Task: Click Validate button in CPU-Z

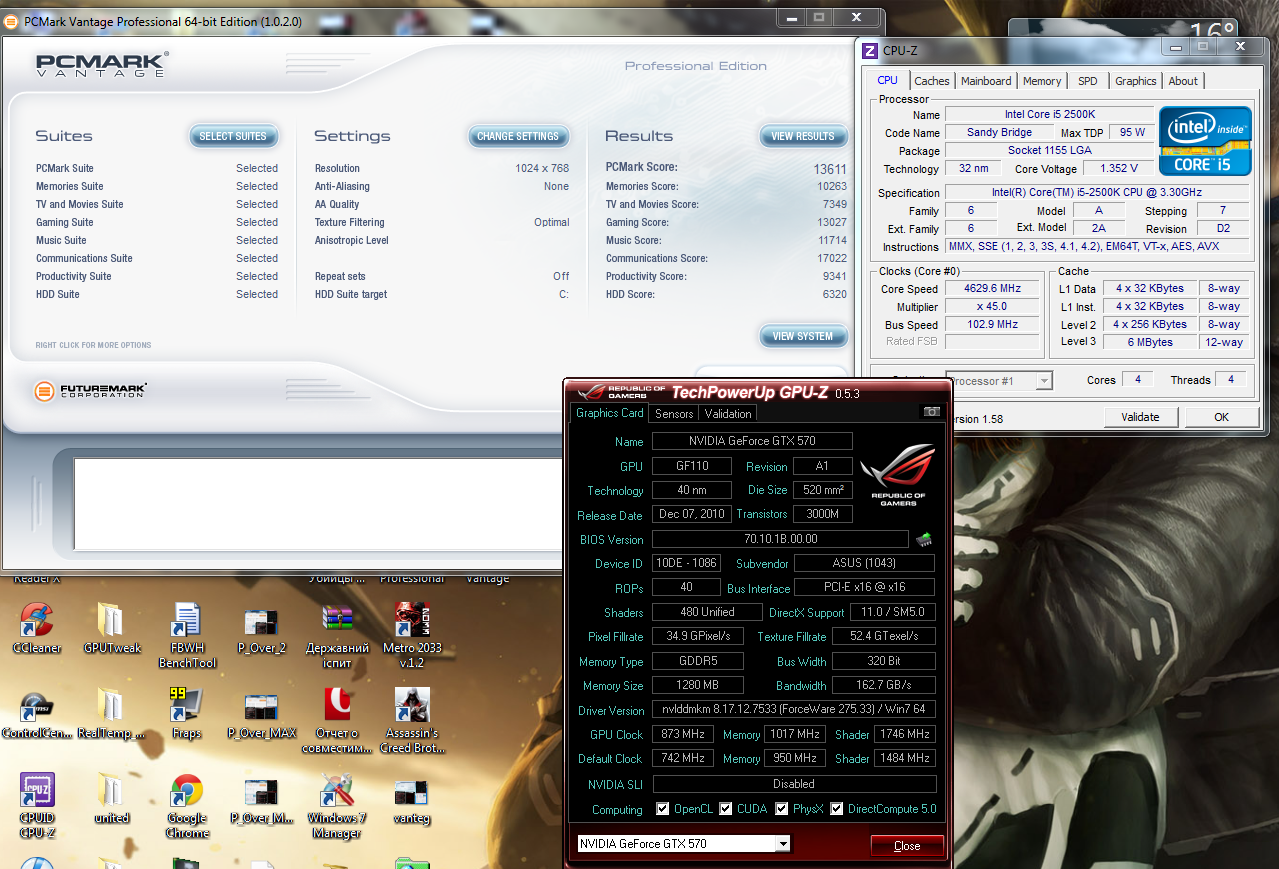Action: coord(1140,417)
